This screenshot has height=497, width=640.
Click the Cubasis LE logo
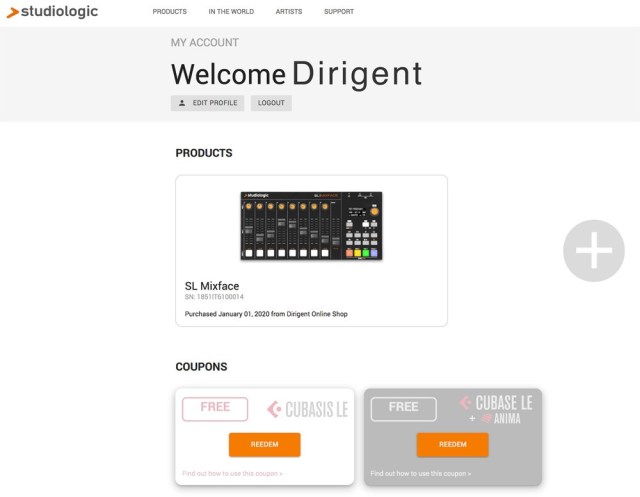(307, 409)
